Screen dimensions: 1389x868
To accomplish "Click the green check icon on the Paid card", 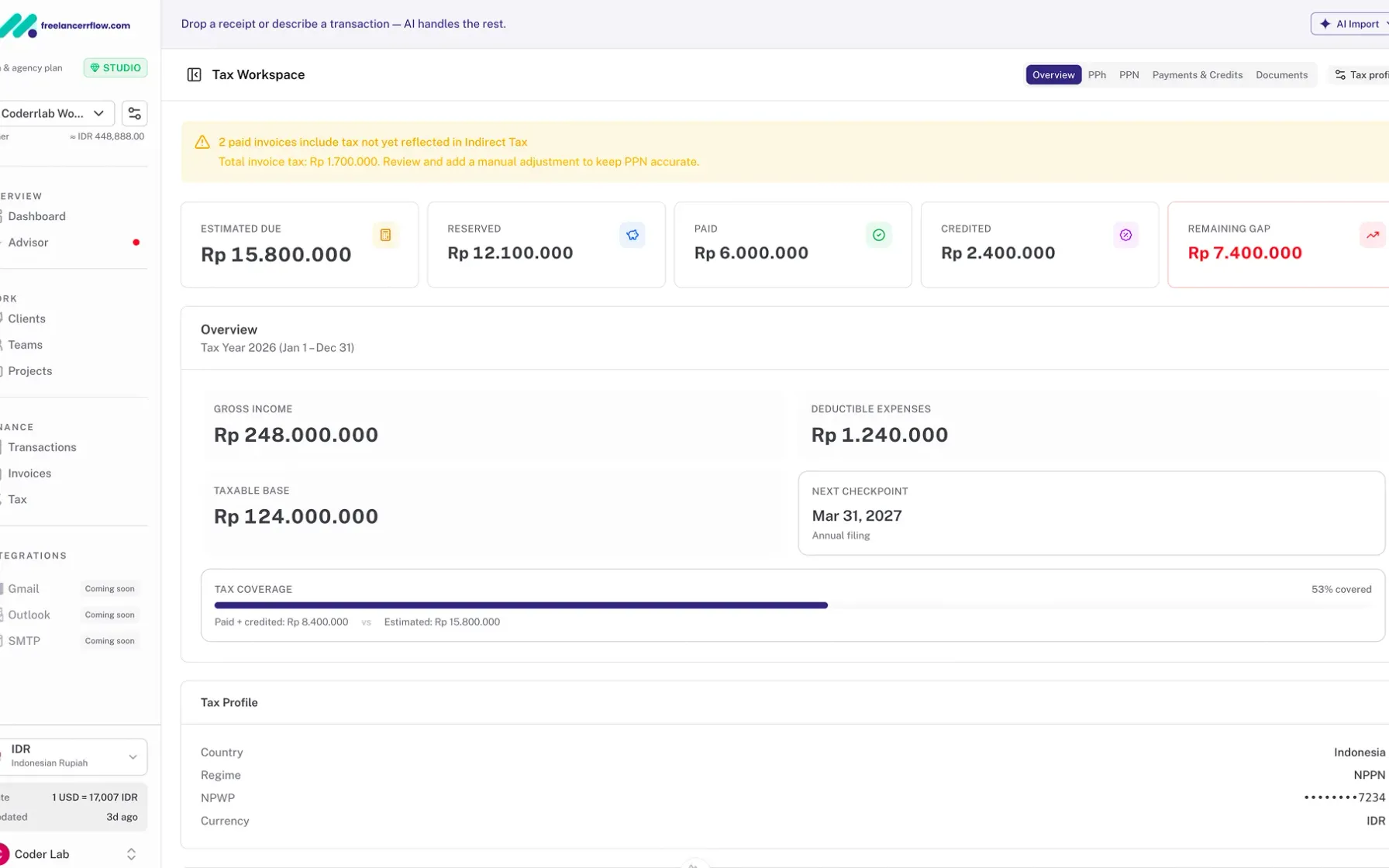I will click(x=878, y=234).
